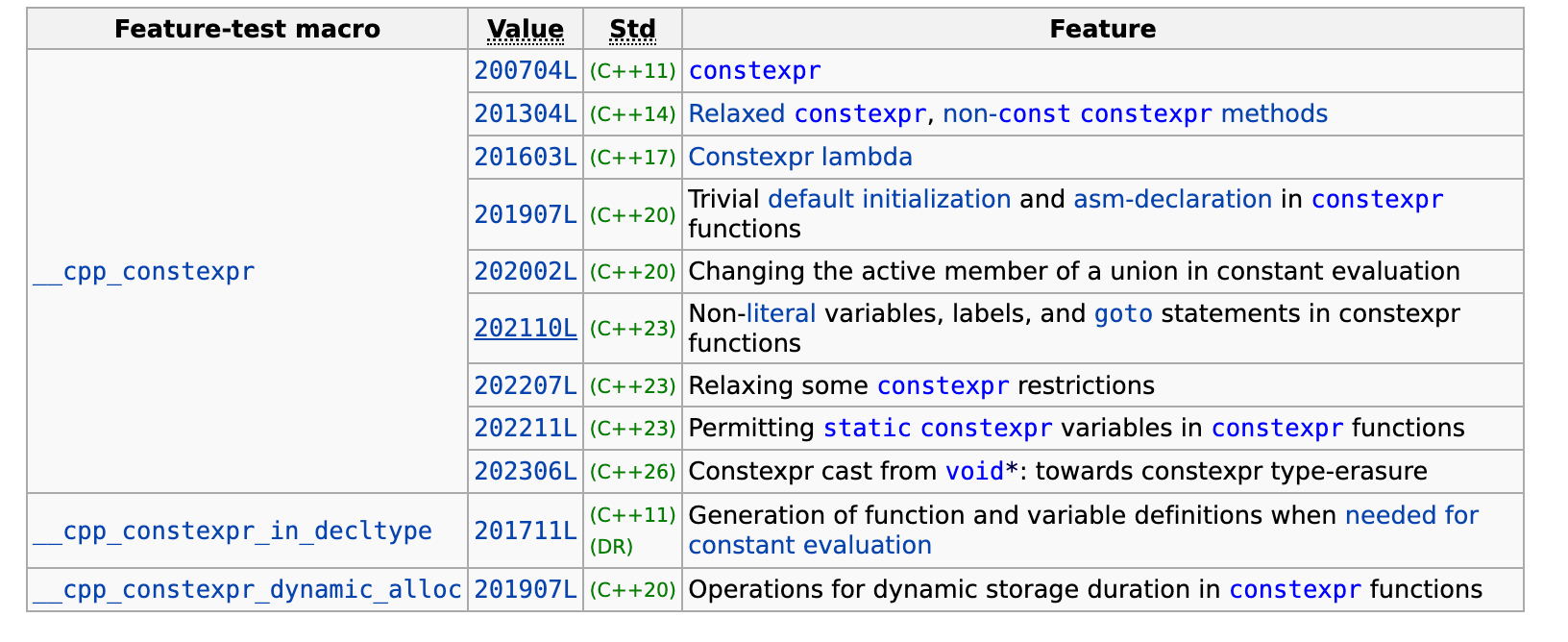
Task: Click the 'Value' column header
Action: tap(526, 29)
